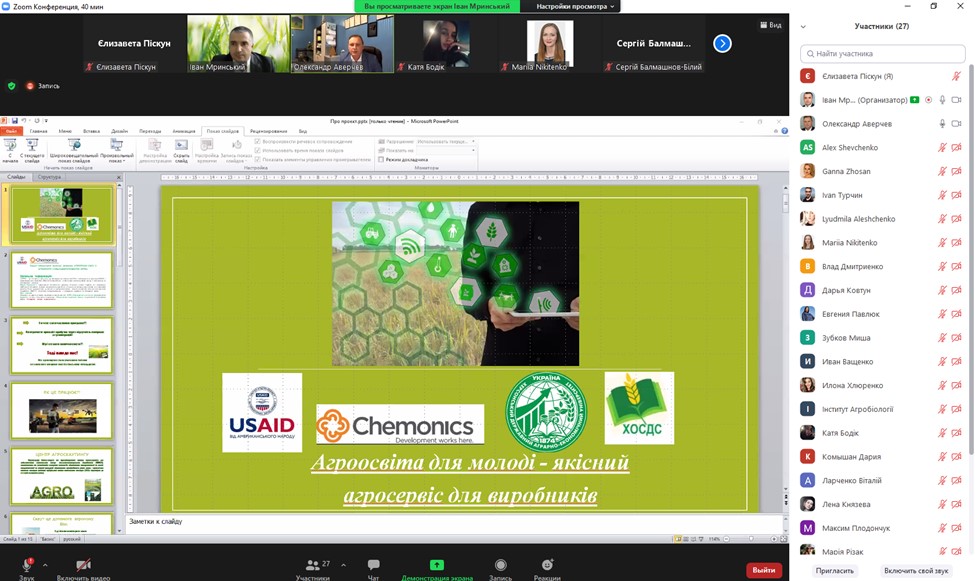Select slide 5 AGRO thumbnail
Screen dimensions: 975x581
point(62,476)
